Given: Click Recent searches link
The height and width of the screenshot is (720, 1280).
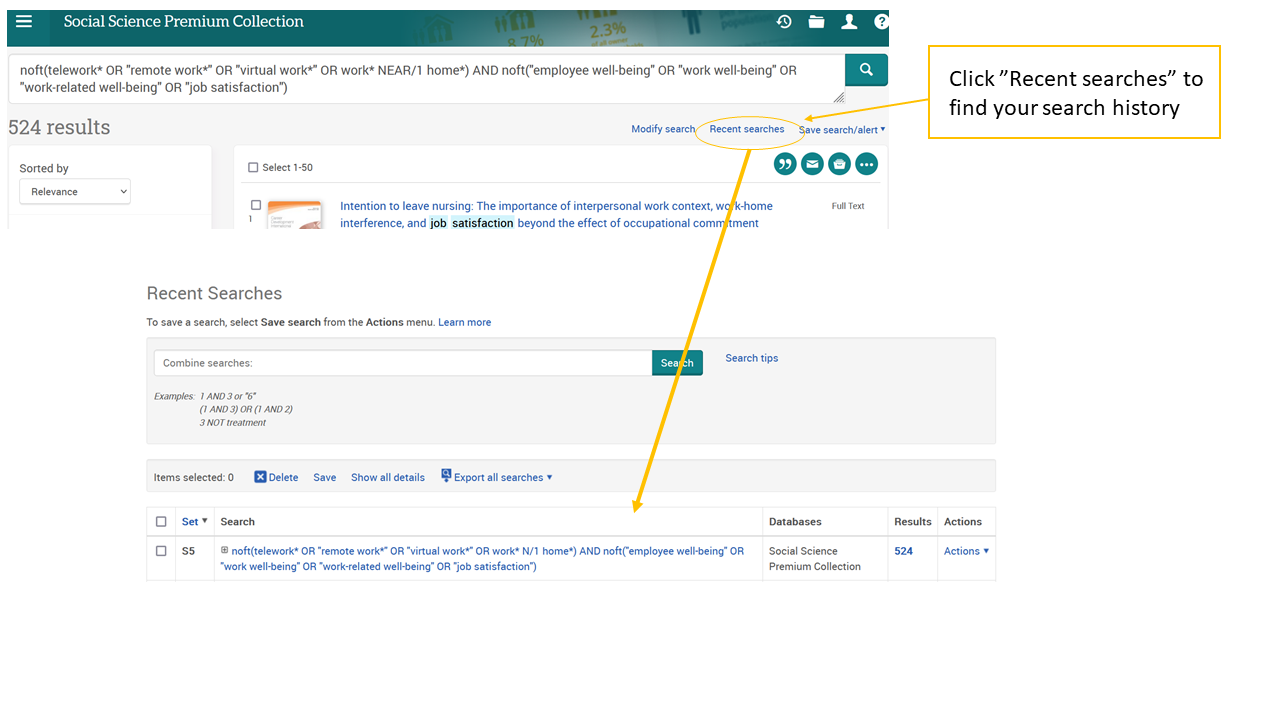Looking at the screenshot, I should tap(747, 129).
